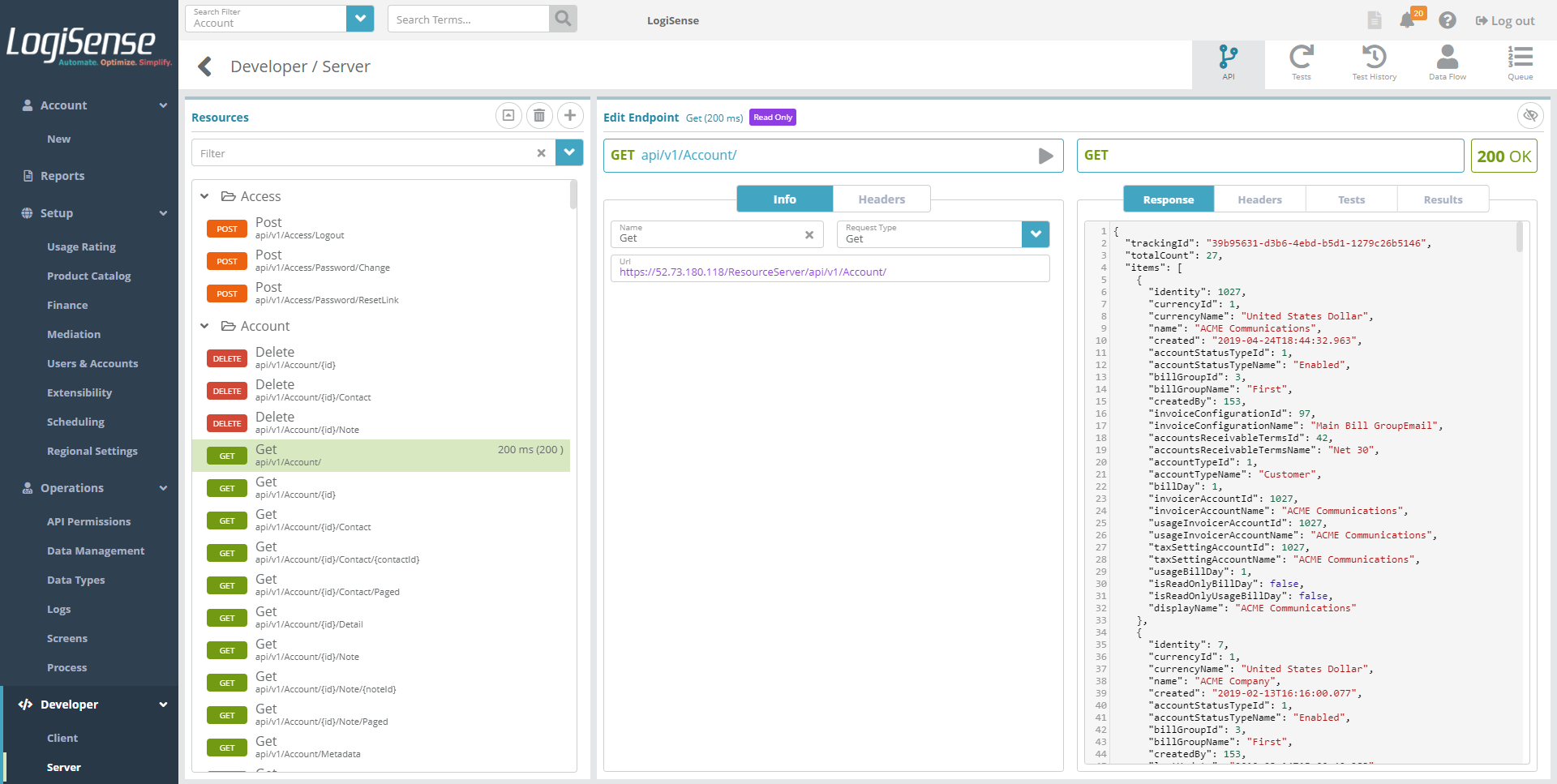Click the Read Only badge
Image resolution: width=1557 pixels, height=784 pixels.
[773, 118]
